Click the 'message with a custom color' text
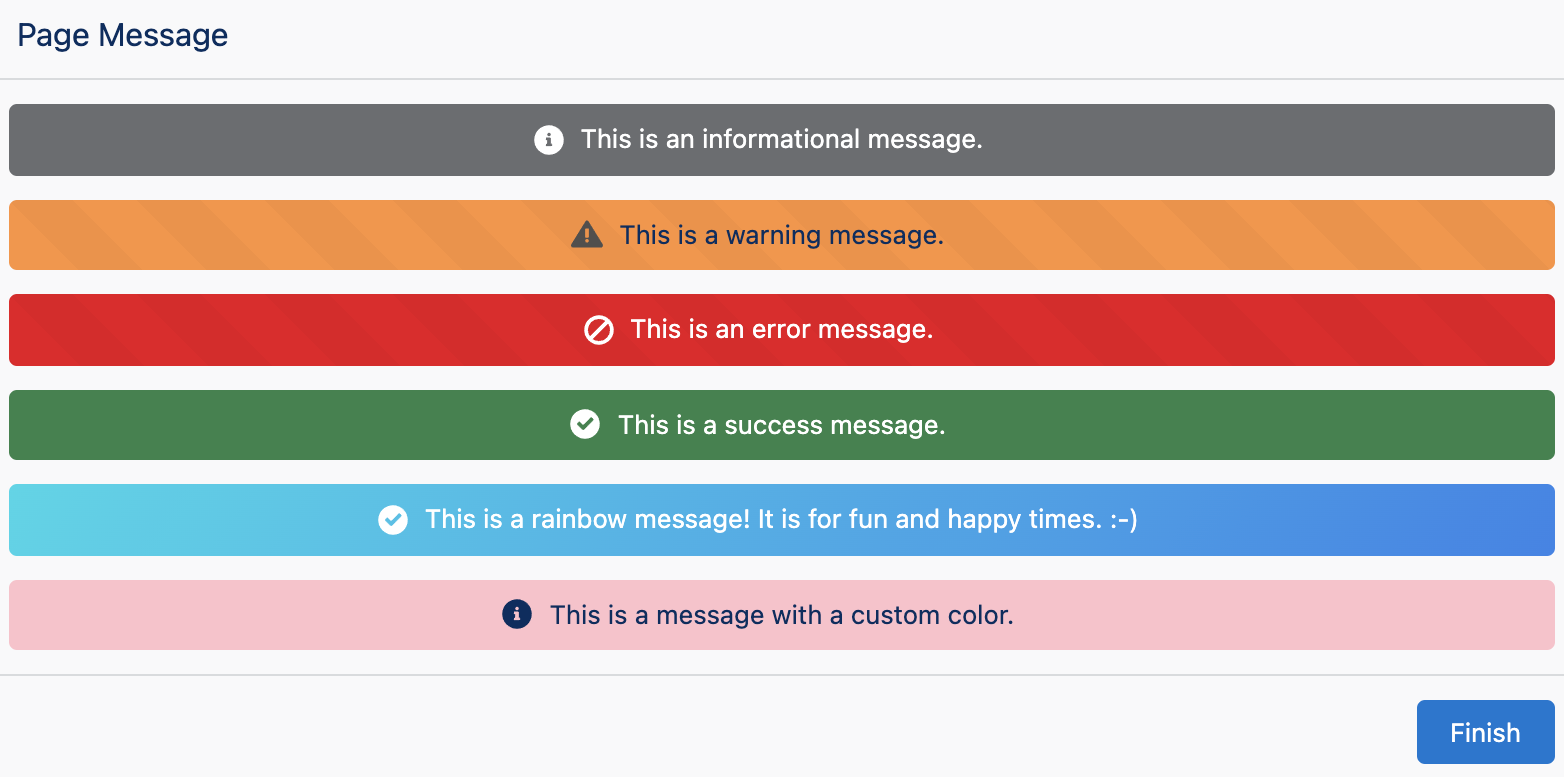 [x=782, y=615]
